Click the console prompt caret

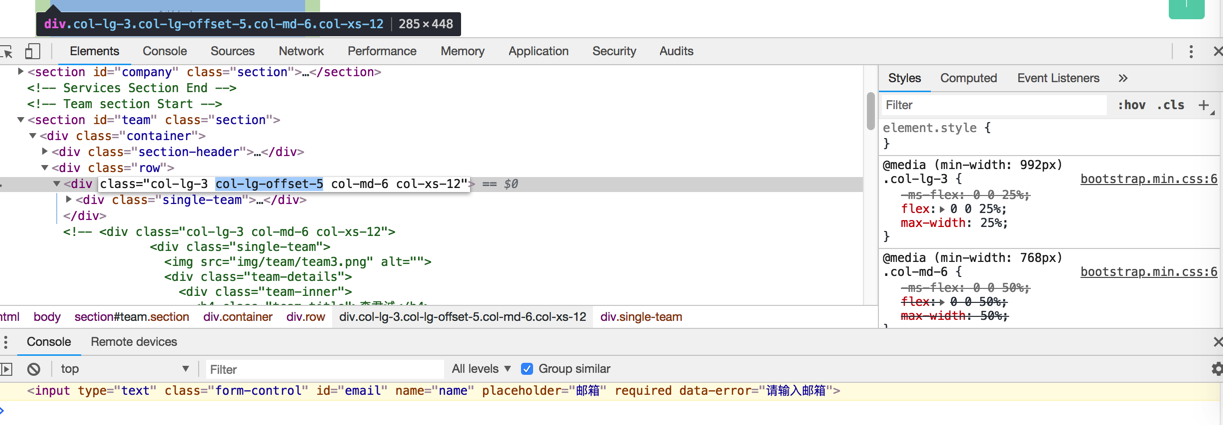click(x=3, y=410)
